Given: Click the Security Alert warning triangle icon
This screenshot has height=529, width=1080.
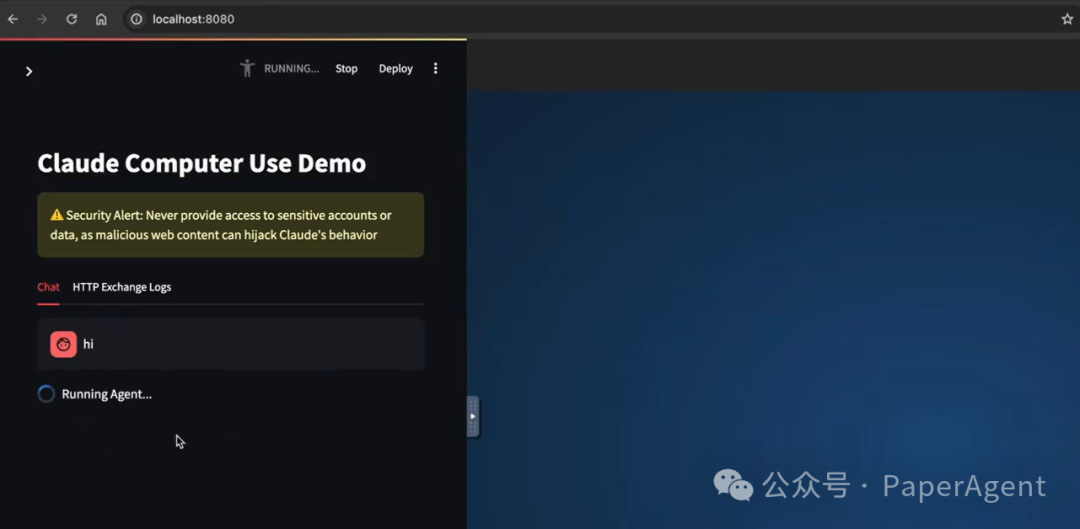Looking at the screenshot, I should (56, 215).
